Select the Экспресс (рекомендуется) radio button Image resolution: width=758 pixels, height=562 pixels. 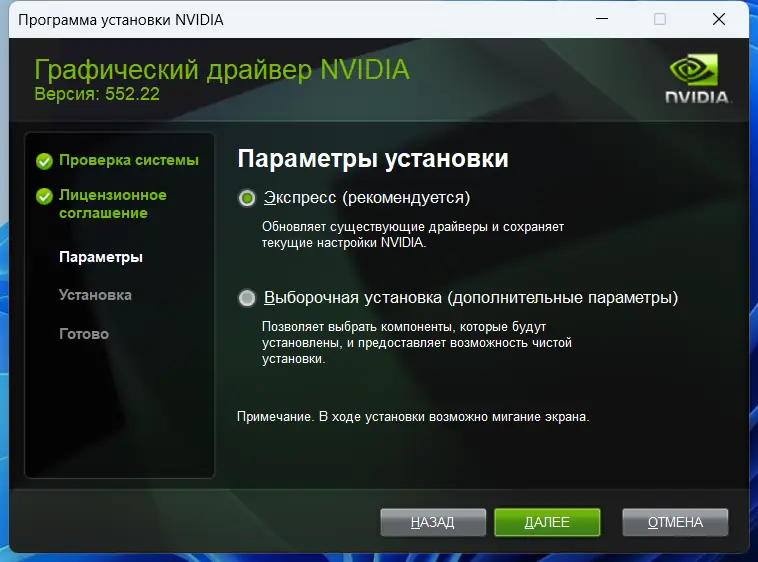point(247,198)
